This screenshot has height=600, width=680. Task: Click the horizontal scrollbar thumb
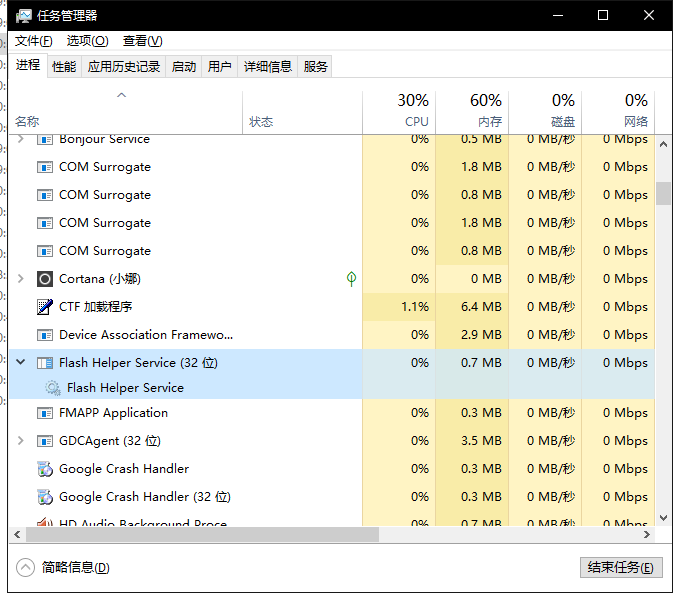(202, 535)
